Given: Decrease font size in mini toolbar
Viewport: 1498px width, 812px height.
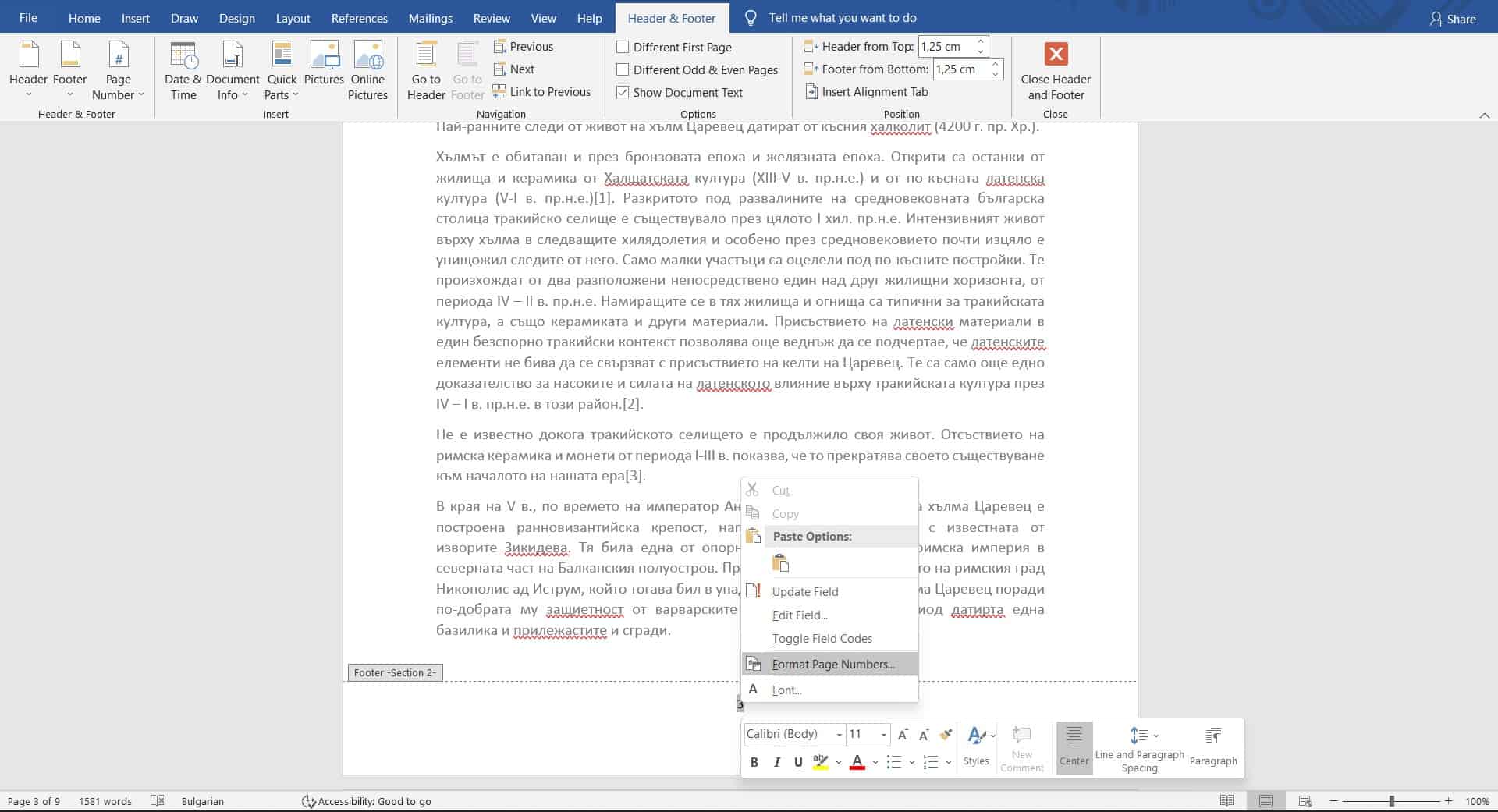Looking at the screenshot, I should tap(924, 734).
